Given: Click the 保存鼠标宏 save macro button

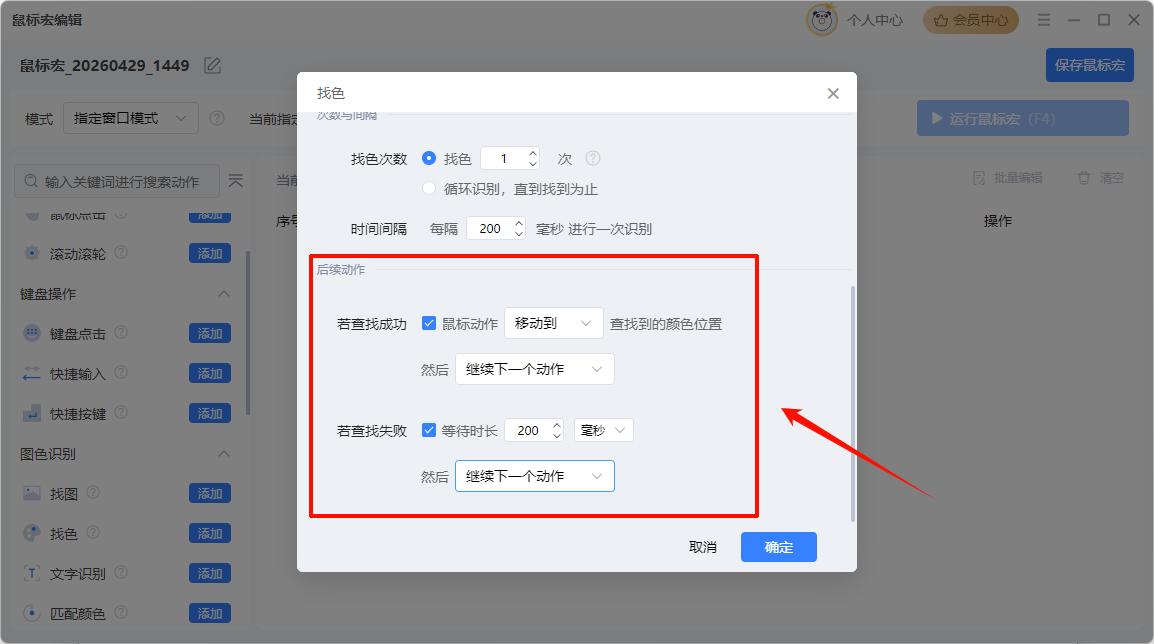Looking at the screenshot, I should [1089, 64].
